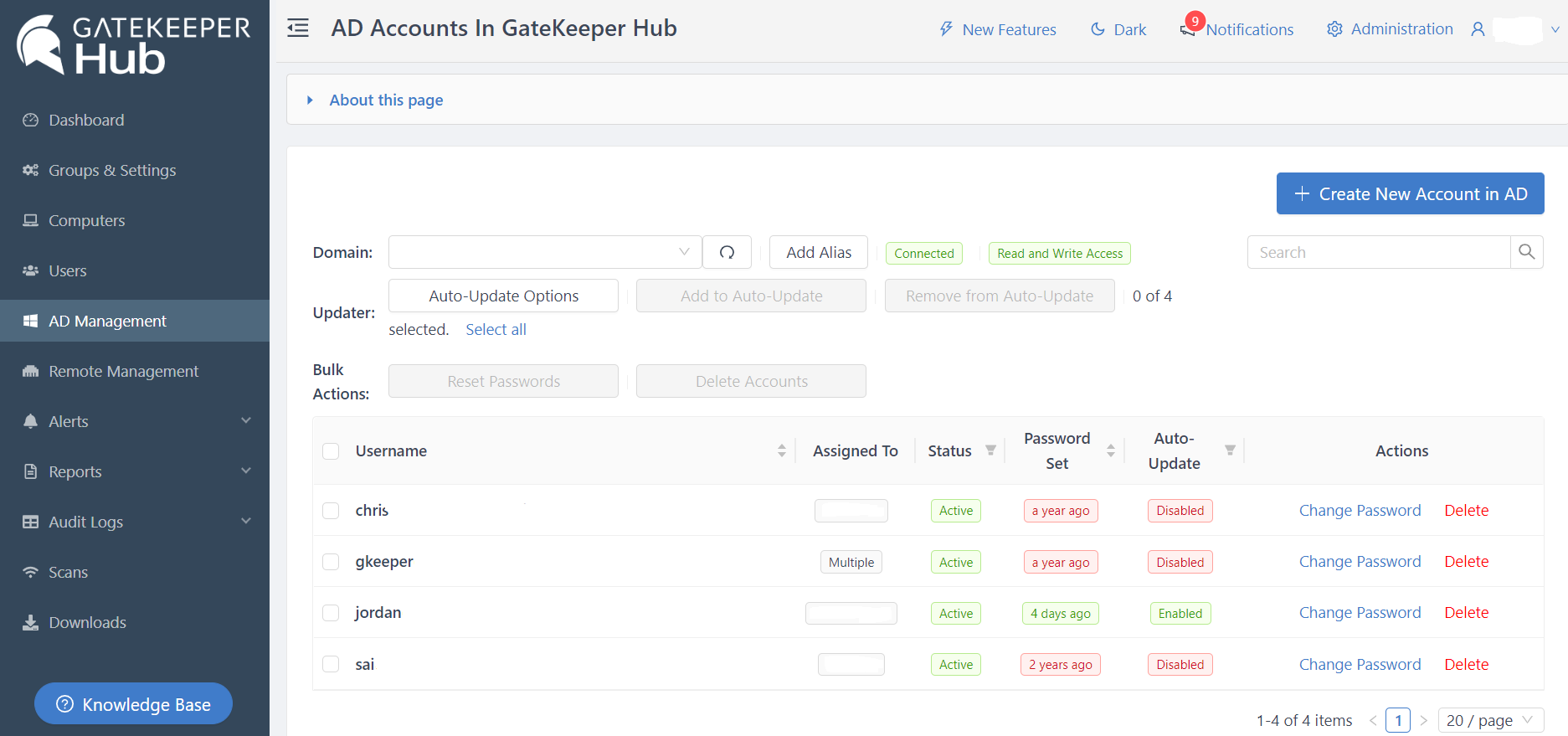Screen dimensions: 1568x736
Task: Click Create New Account in AD
Action: point(1410,193)
